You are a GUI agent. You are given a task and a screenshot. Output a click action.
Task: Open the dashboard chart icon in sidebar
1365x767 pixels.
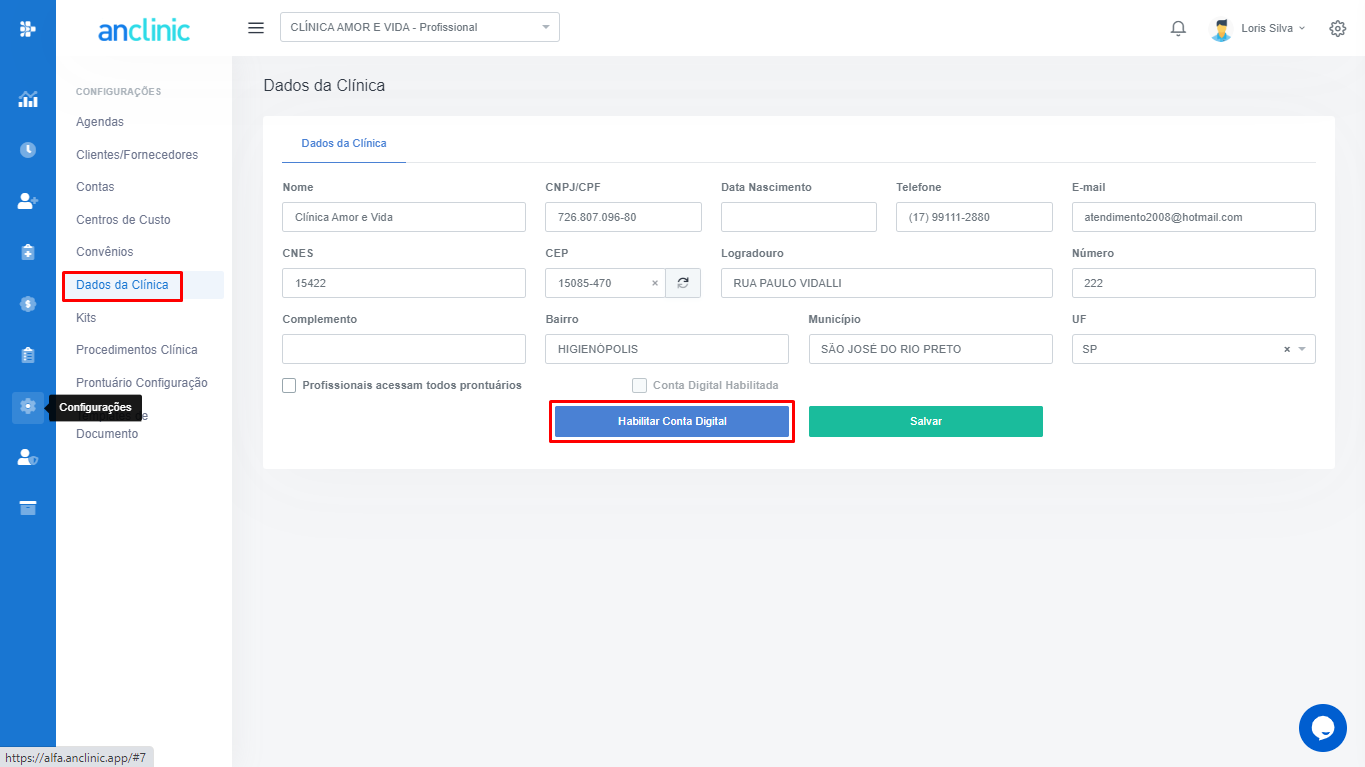pyautogui.click(x=28, y=99)
